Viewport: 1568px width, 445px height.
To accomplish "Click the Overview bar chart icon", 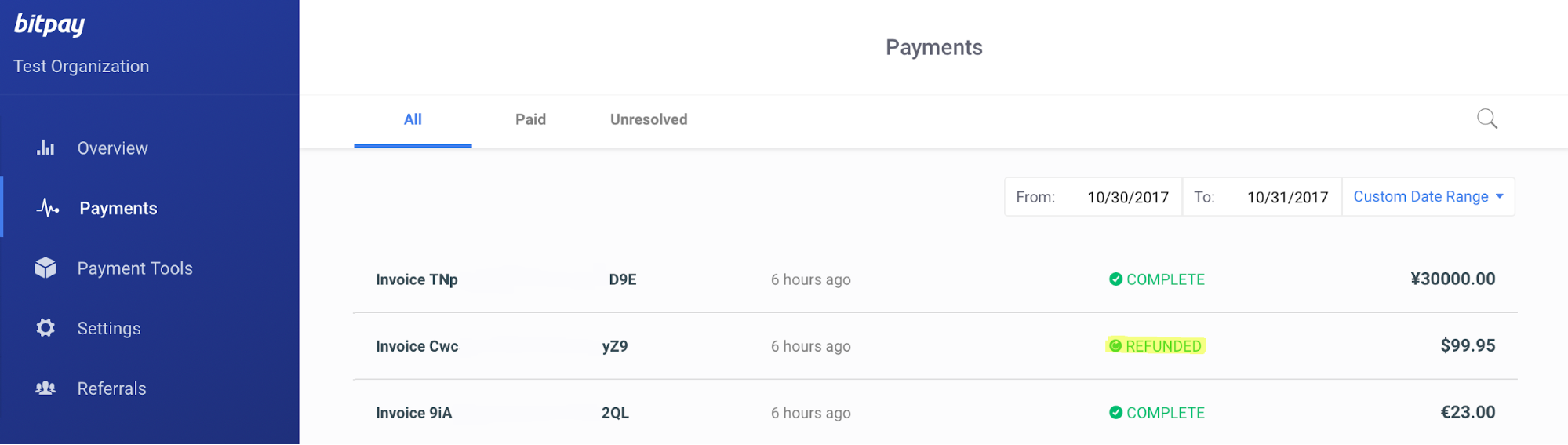I will (45, 148).
